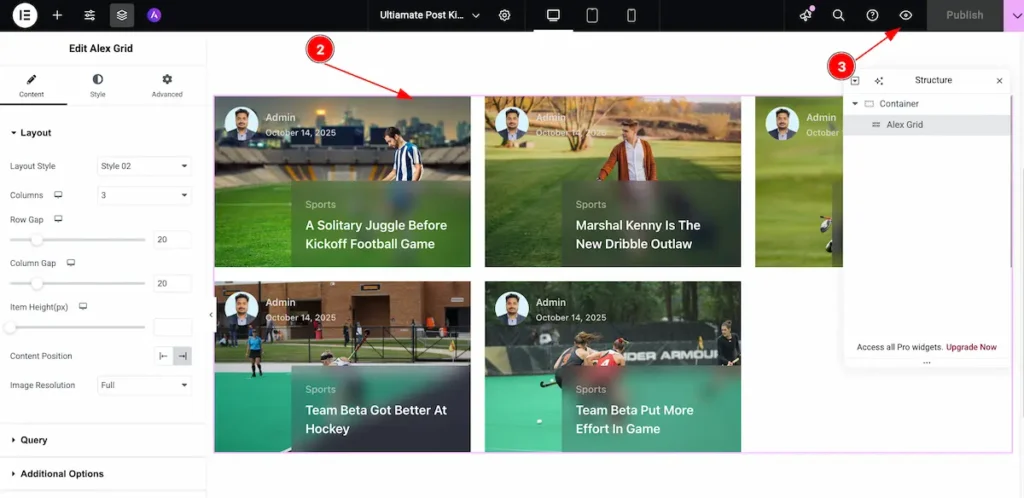Image resolution: width=1024 pixels, height=498 pixels.
Task: Open the Layout Style dropdown
Action: 144,166
